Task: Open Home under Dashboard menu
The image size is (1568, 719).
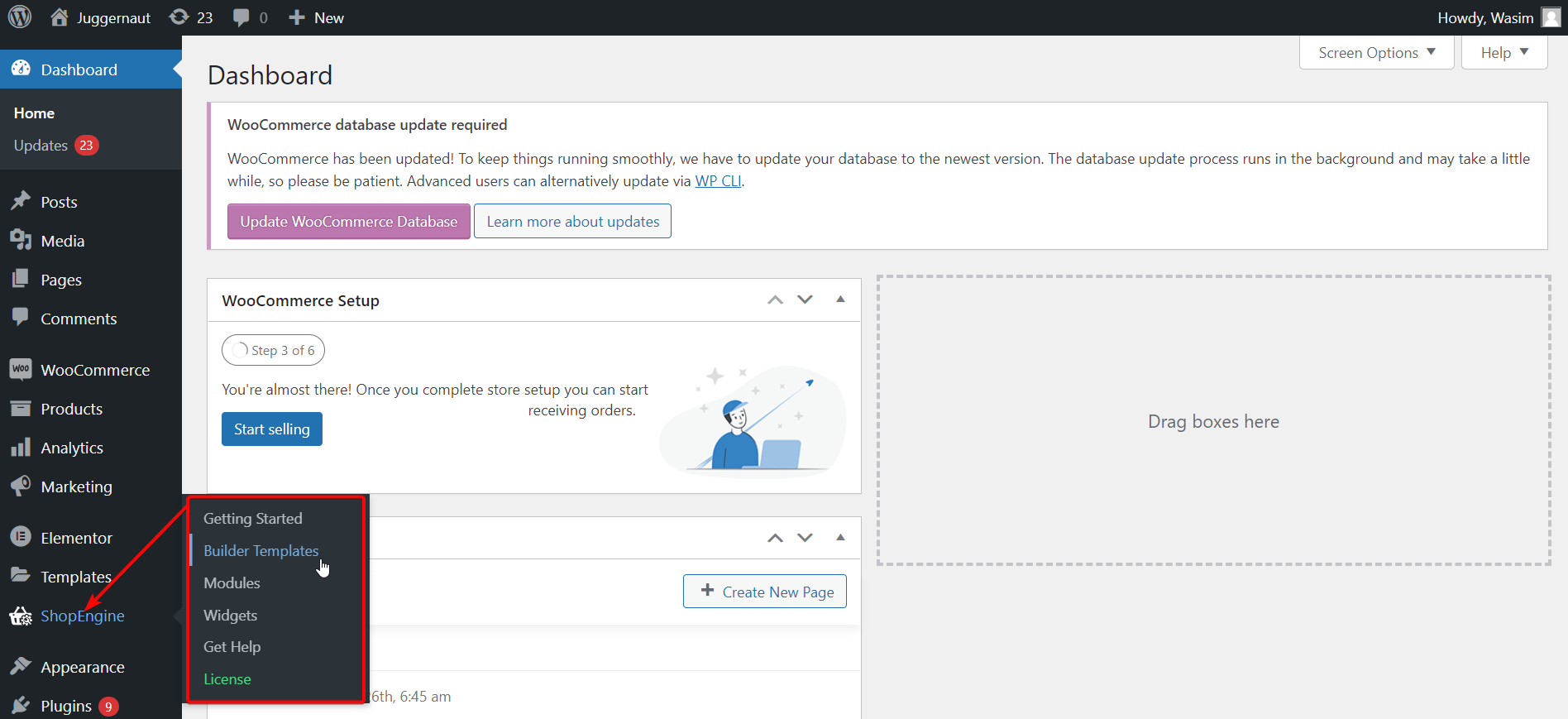Action: (34, 113)
